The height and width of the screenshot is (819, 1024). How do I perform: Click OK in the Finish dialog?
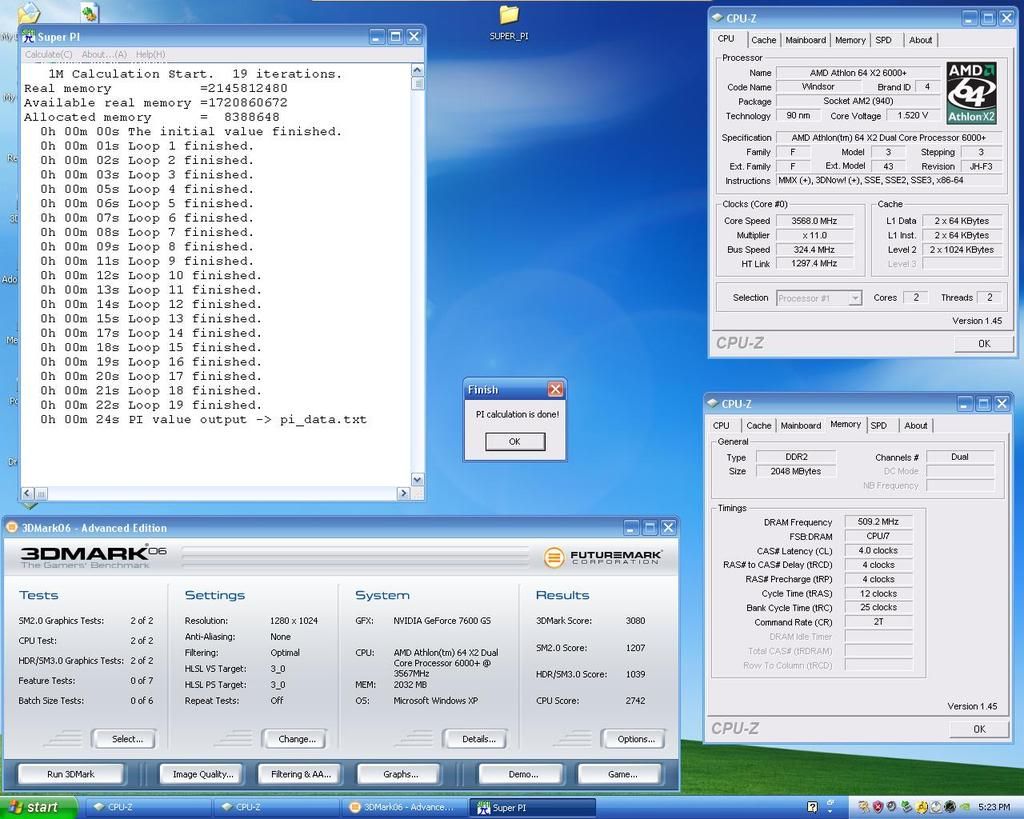515,442
